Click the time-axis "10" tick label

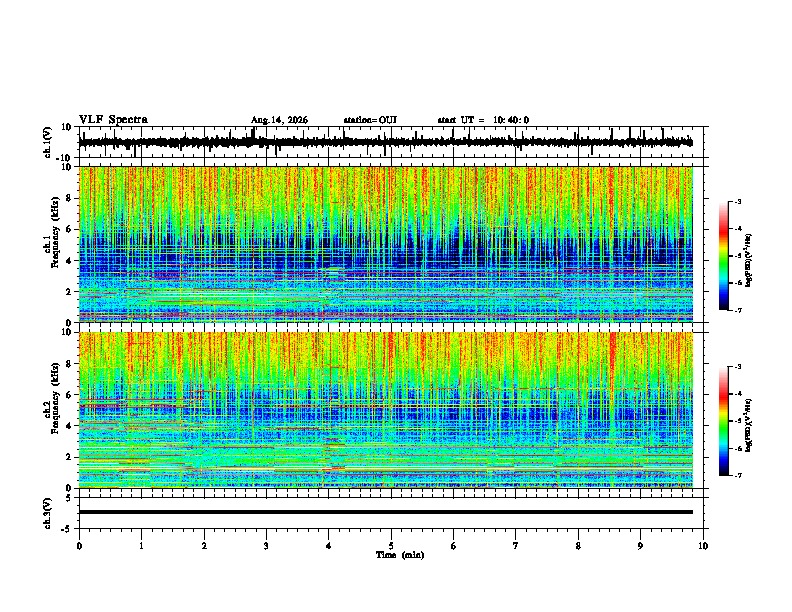tap(703, 546)
